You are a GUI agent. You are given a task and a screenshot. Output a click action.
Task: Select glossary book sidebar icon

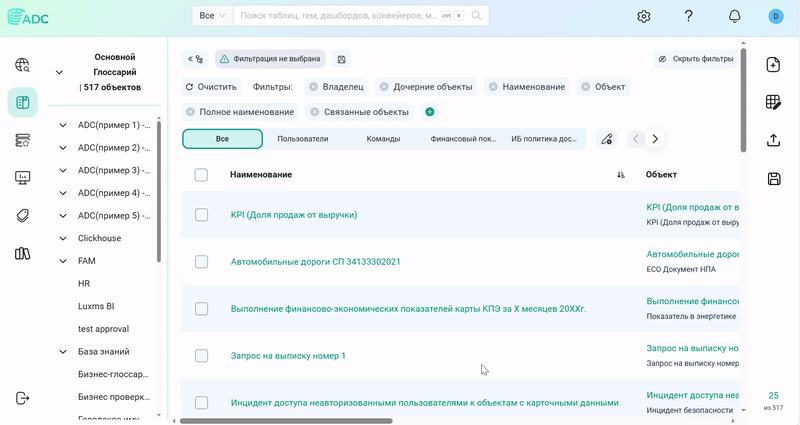pos(22,103)
